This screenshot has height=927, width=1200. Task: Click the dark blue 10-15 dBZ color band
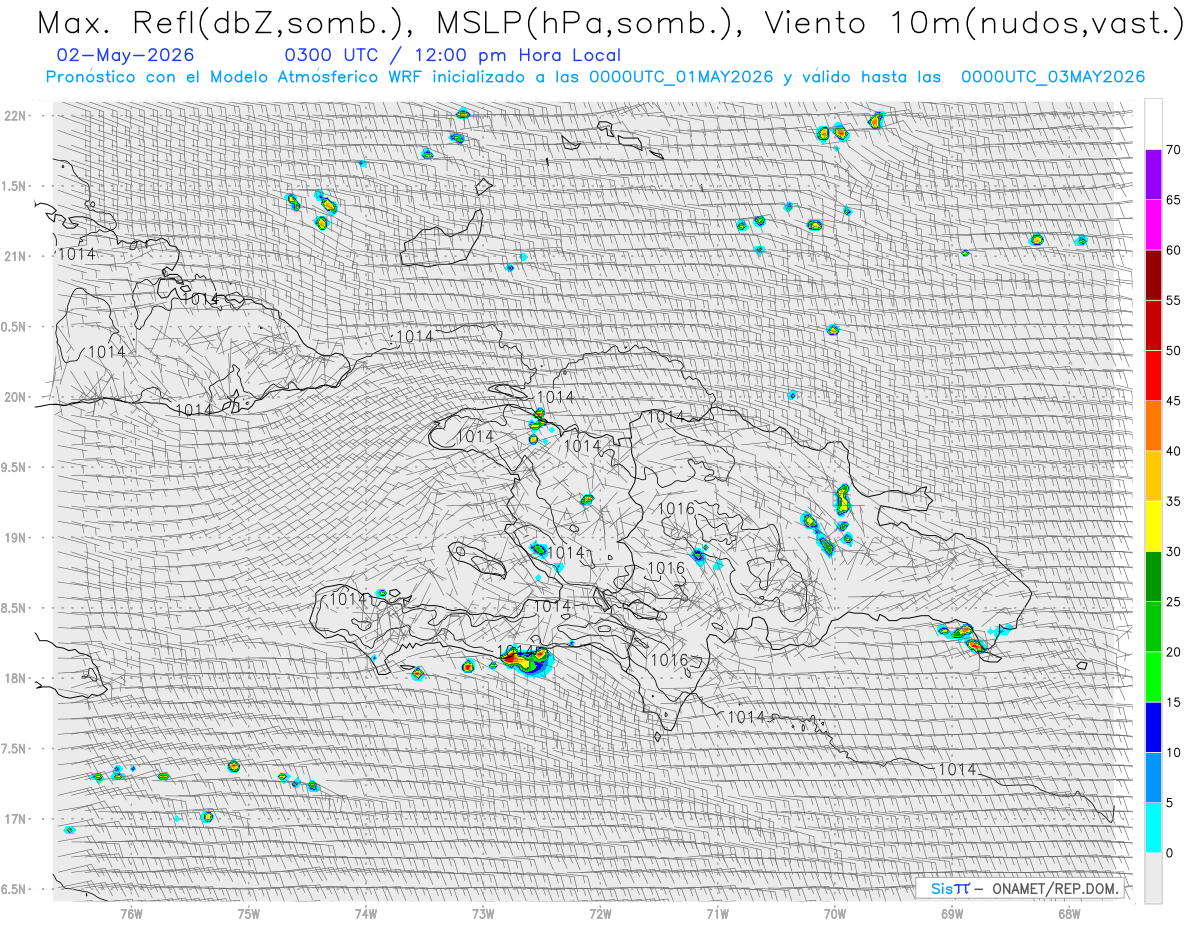(x=1153, y=727)
